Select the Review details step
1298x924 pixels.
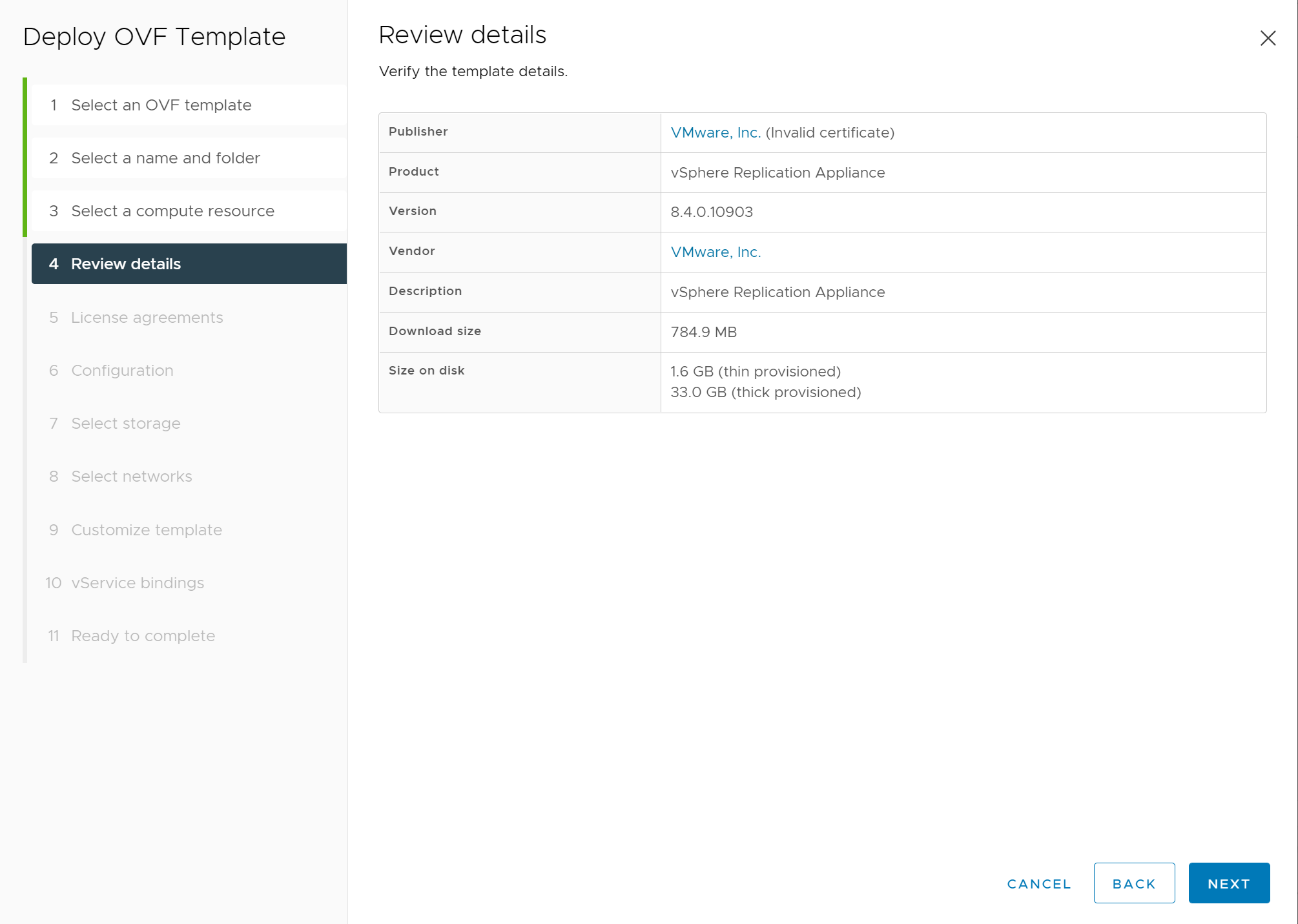125,263
